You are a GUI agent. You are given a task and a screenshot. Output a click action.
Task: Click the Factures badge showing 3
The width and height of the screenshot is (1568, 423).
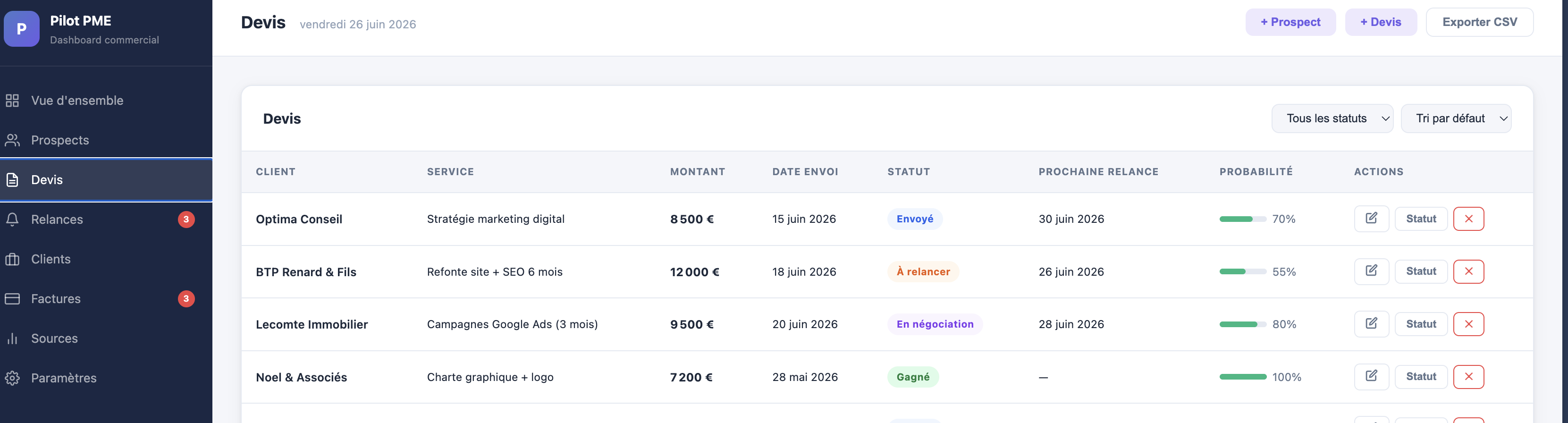186,299
